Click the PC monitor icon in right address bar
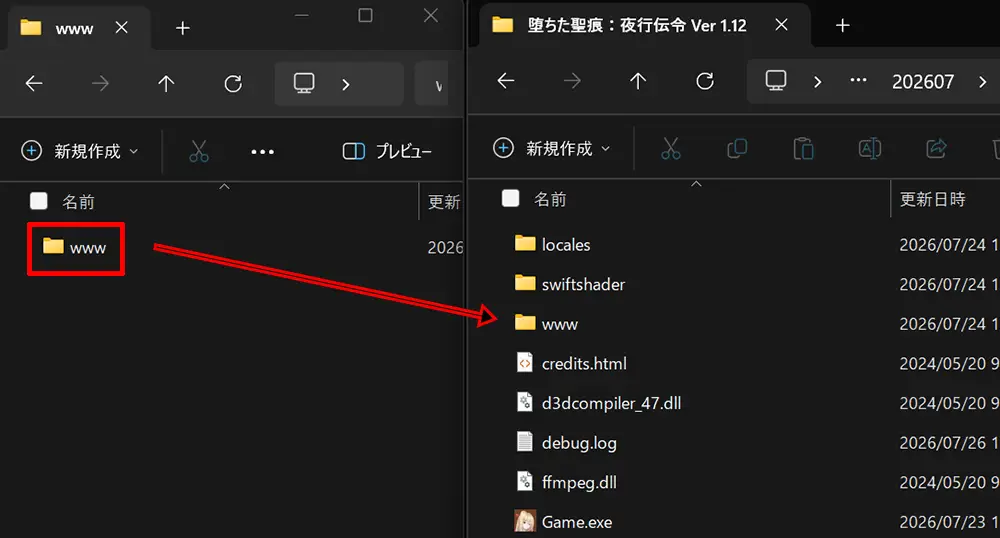 pyautogui.click(x=776, y=81)
